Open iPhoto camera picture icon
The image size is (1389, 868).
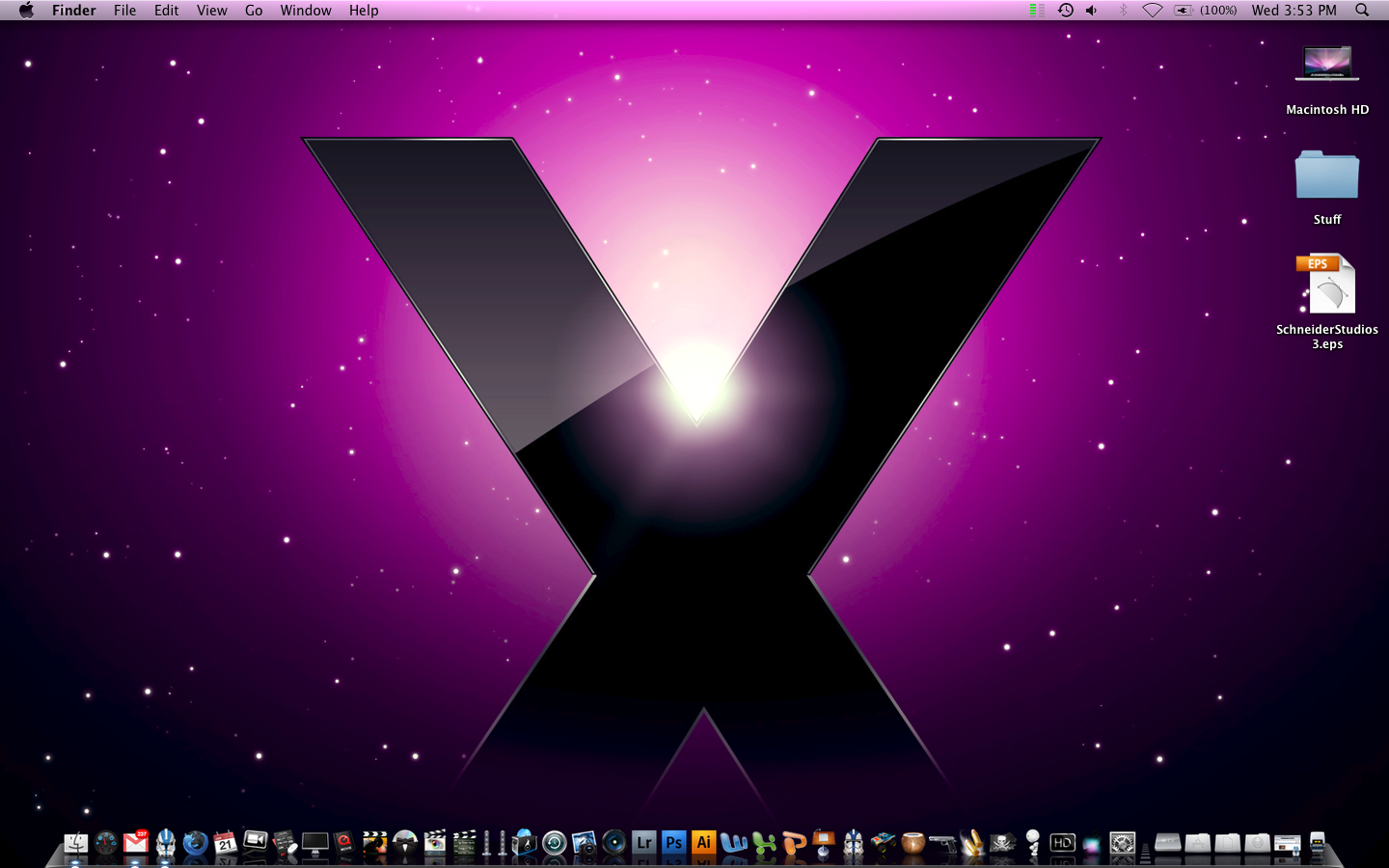click(585, 843)
